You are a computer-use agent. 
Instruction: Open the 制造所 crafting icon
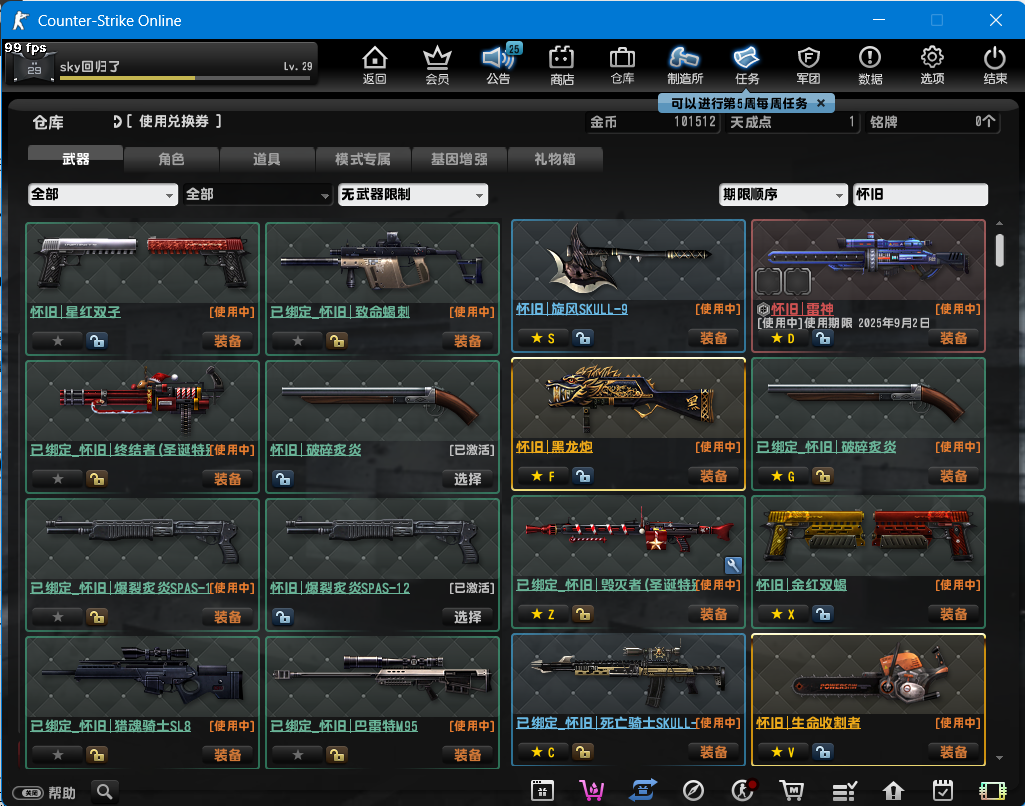(x=684, y=65)
